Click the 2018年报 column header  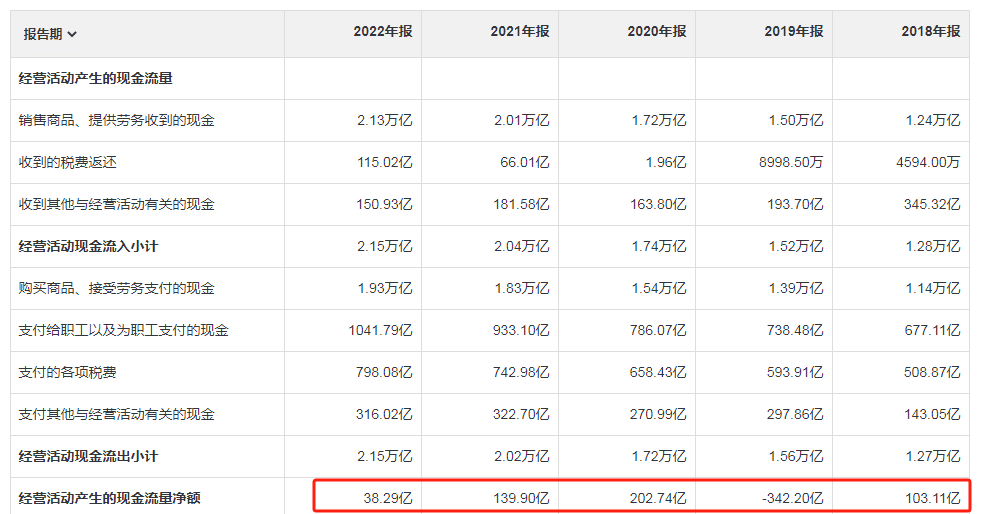(x=930, y=32)
